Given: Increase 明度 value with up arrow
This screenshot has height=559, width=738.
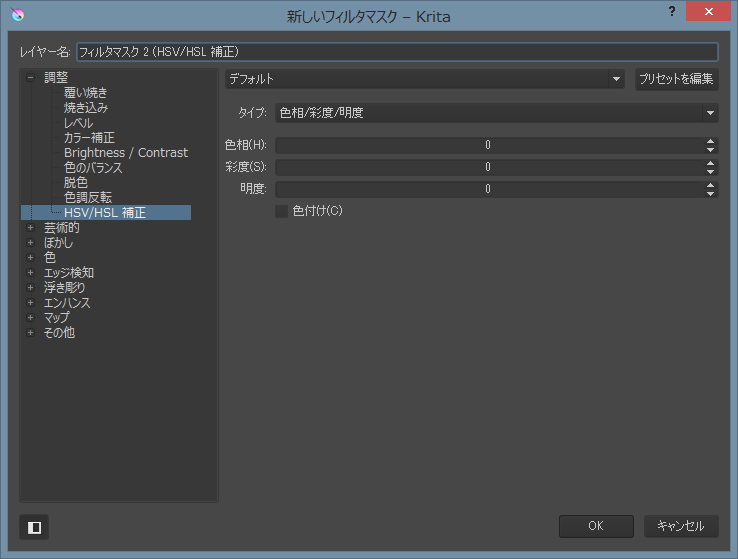Looking at the screenshot, I should click(x=710, y=185).
